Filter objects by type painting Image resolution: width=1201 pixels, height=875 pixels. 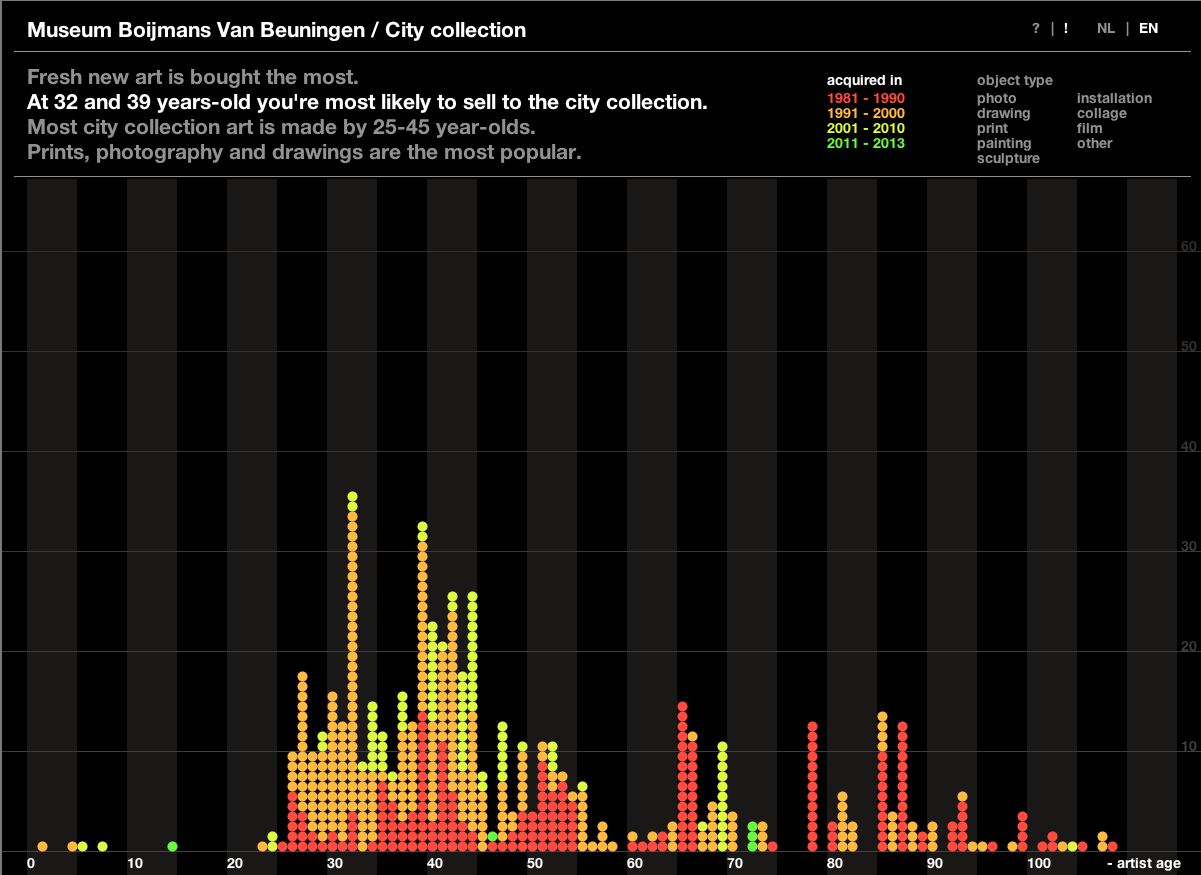coord(1004,143)
